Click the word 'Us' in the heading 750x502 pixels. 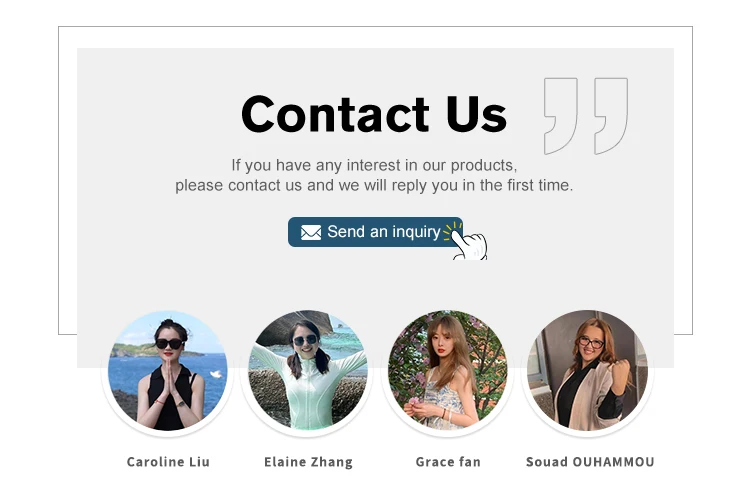(476, 114)
